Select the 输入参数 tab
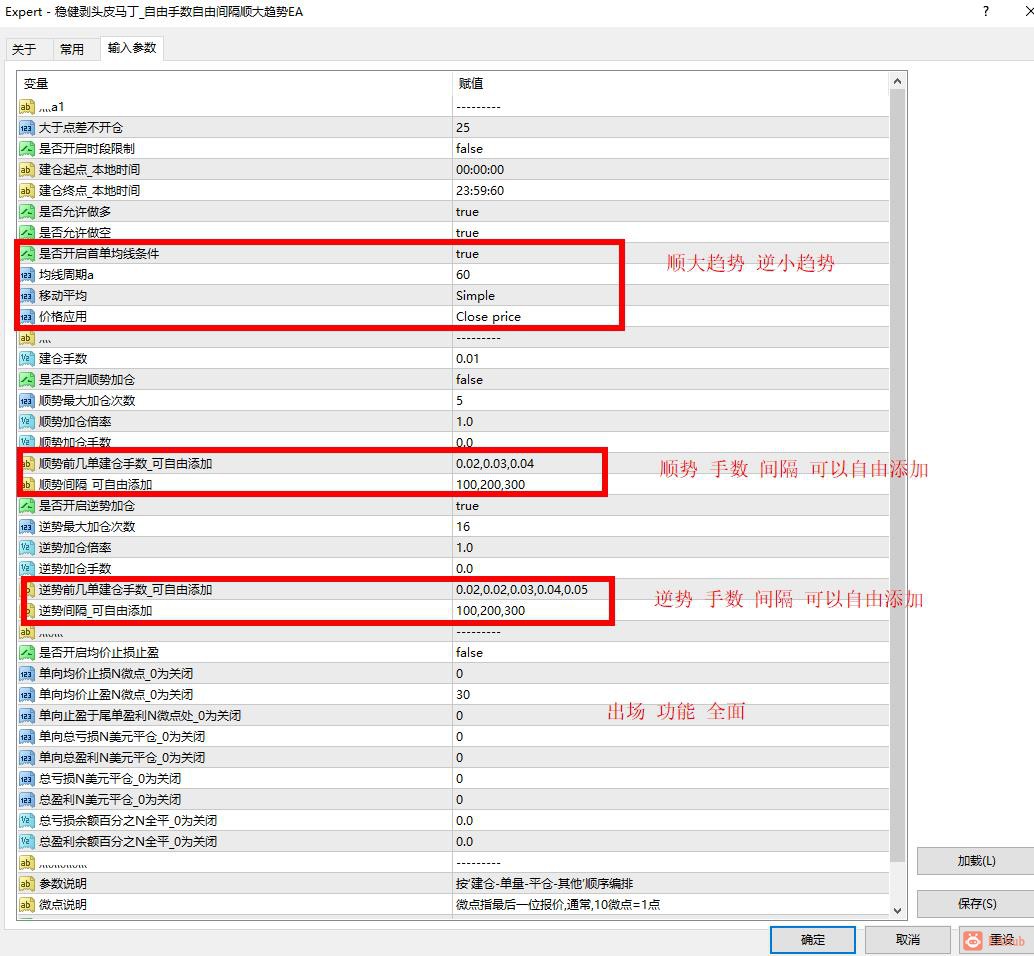The height and width of the screenshot is (956, 1034). (132, 48)
